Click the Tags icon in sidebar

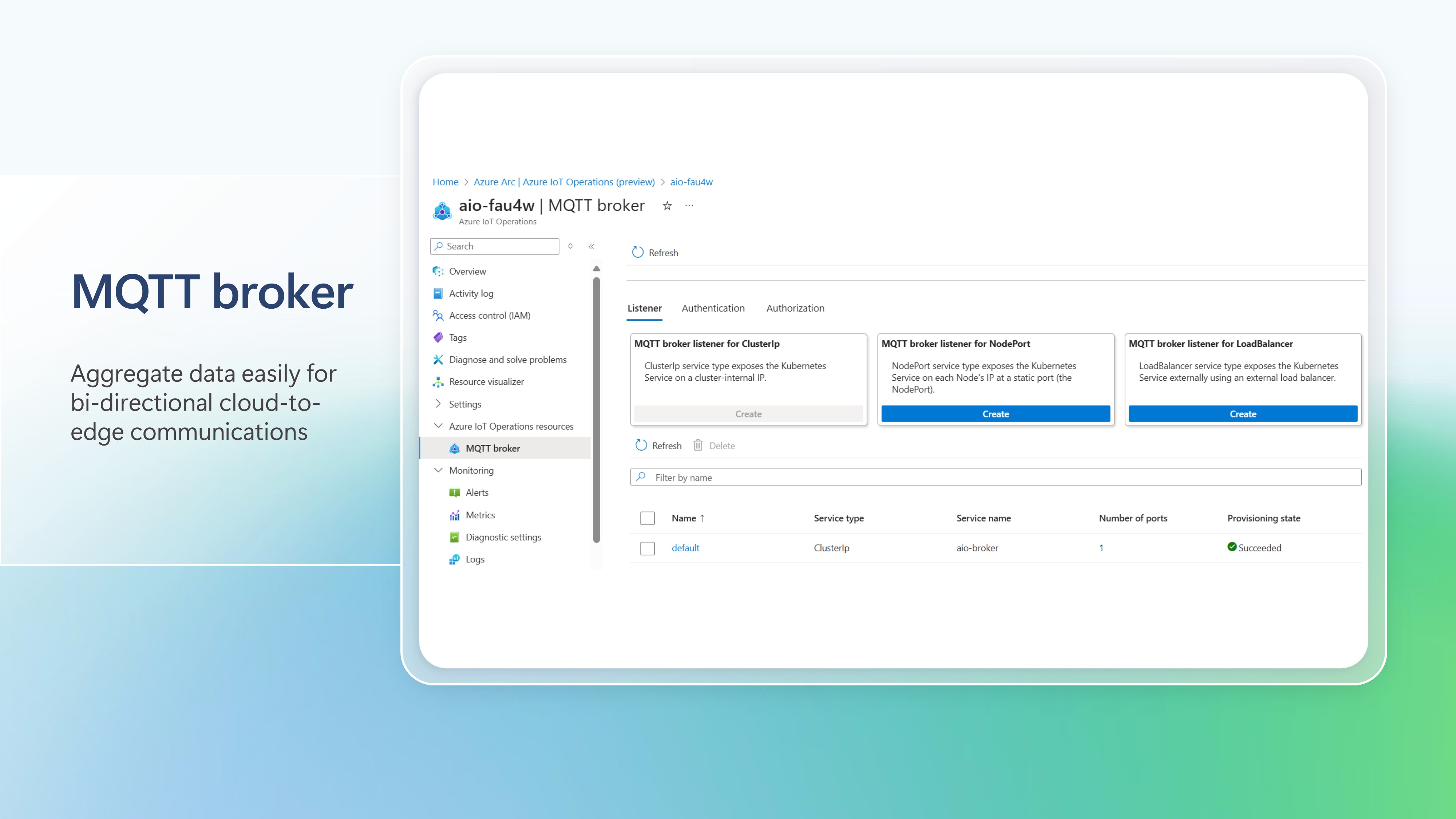click(x=438, y=337)
